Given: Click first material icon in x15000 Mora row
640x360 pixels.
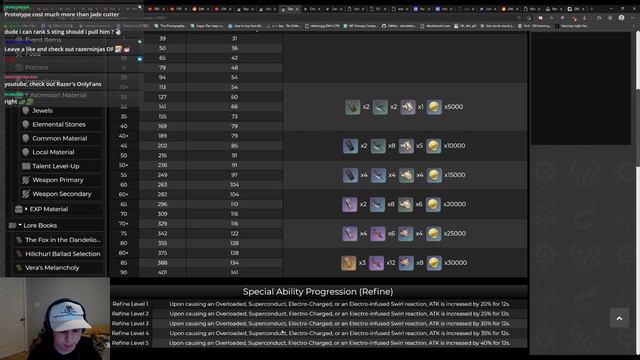Looking at the screenshot, I should (x=350, y=175).
